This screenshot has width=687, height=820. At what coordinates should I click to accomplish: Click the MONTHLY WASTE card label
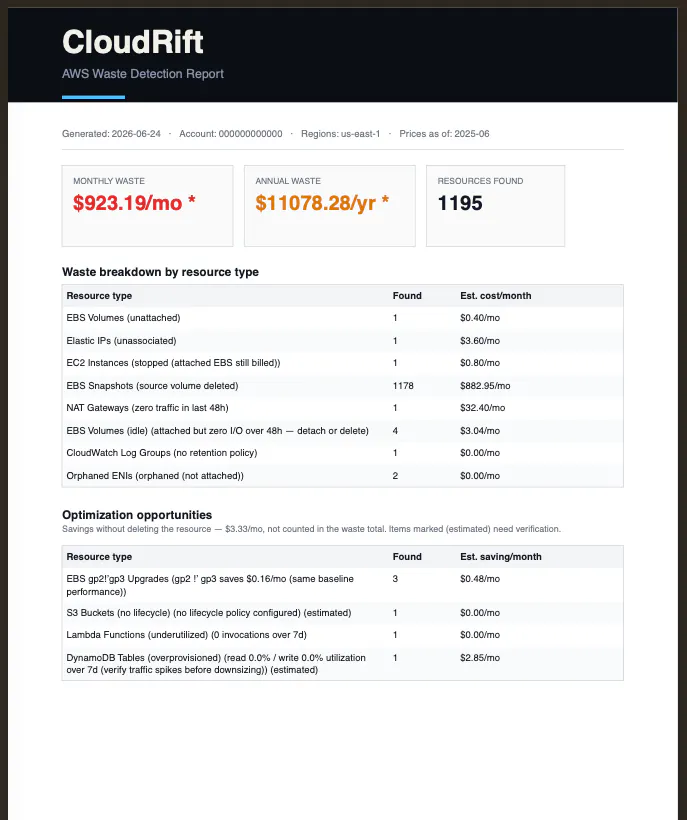point(109,181)
